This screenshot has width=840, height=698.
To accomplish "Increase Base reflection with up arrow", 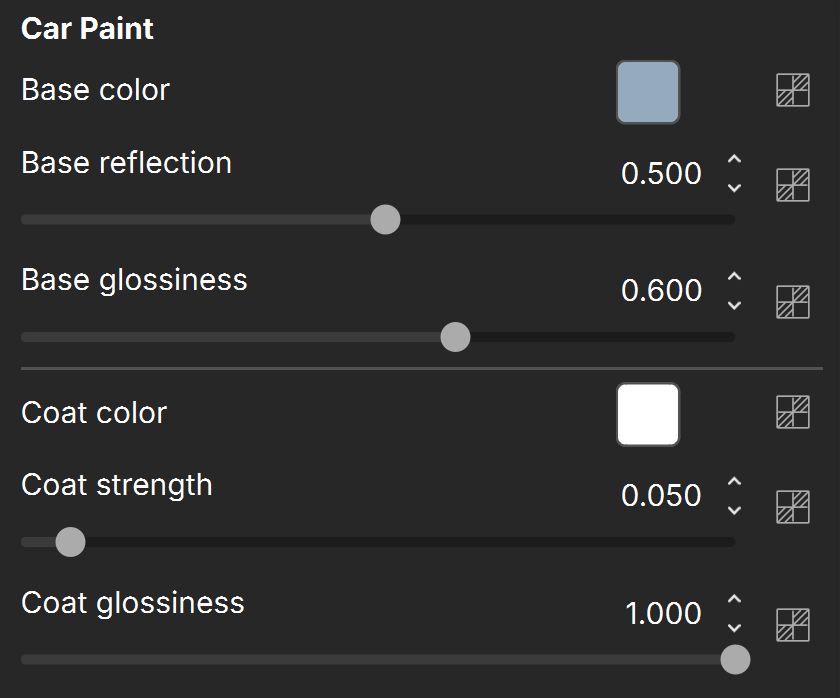I will click(x=734, y=159).
